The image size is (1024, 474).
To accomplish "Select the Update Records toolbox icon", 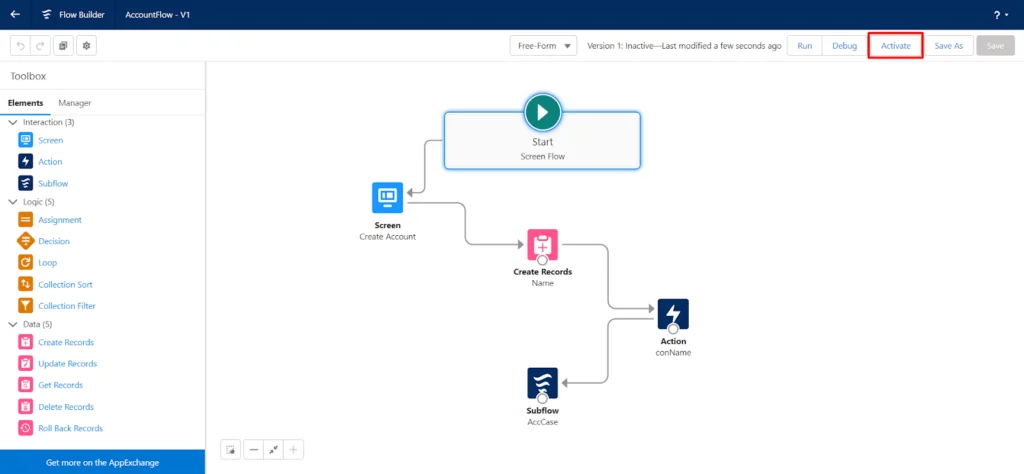I will pos(25,364).
